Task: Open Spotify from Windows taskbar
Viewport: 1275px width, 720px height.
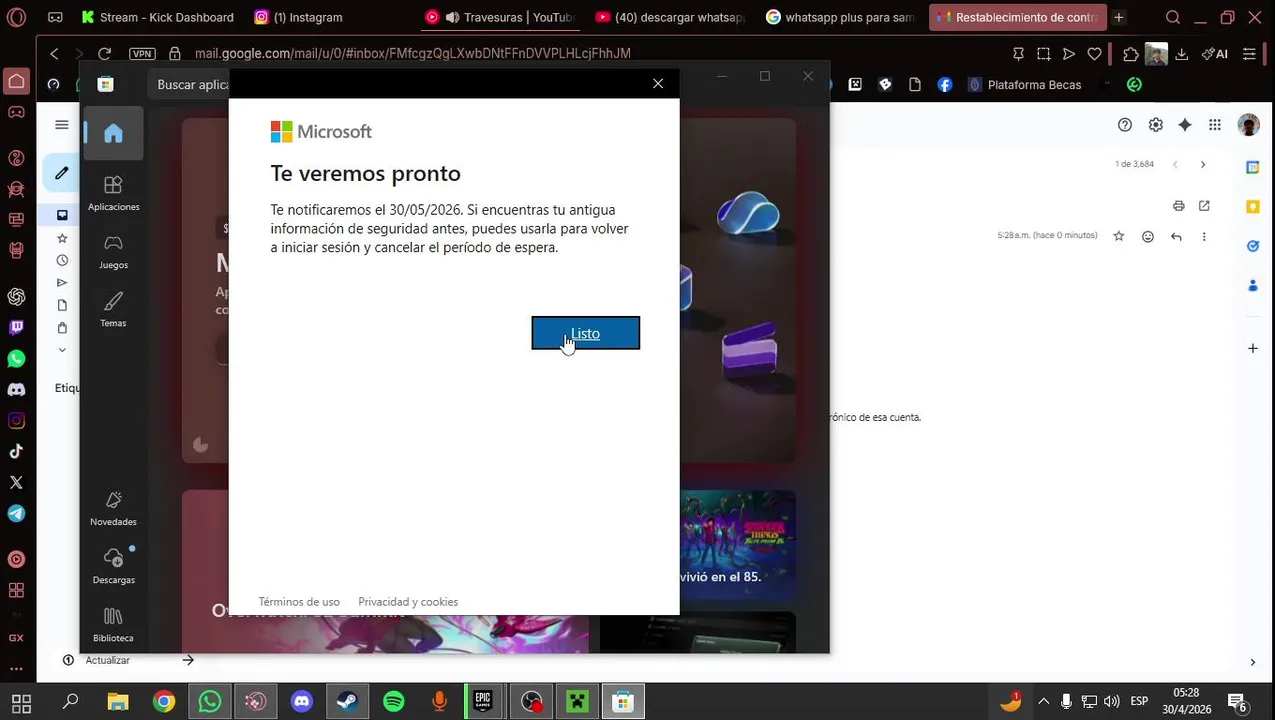Action: tap(394, 702)
